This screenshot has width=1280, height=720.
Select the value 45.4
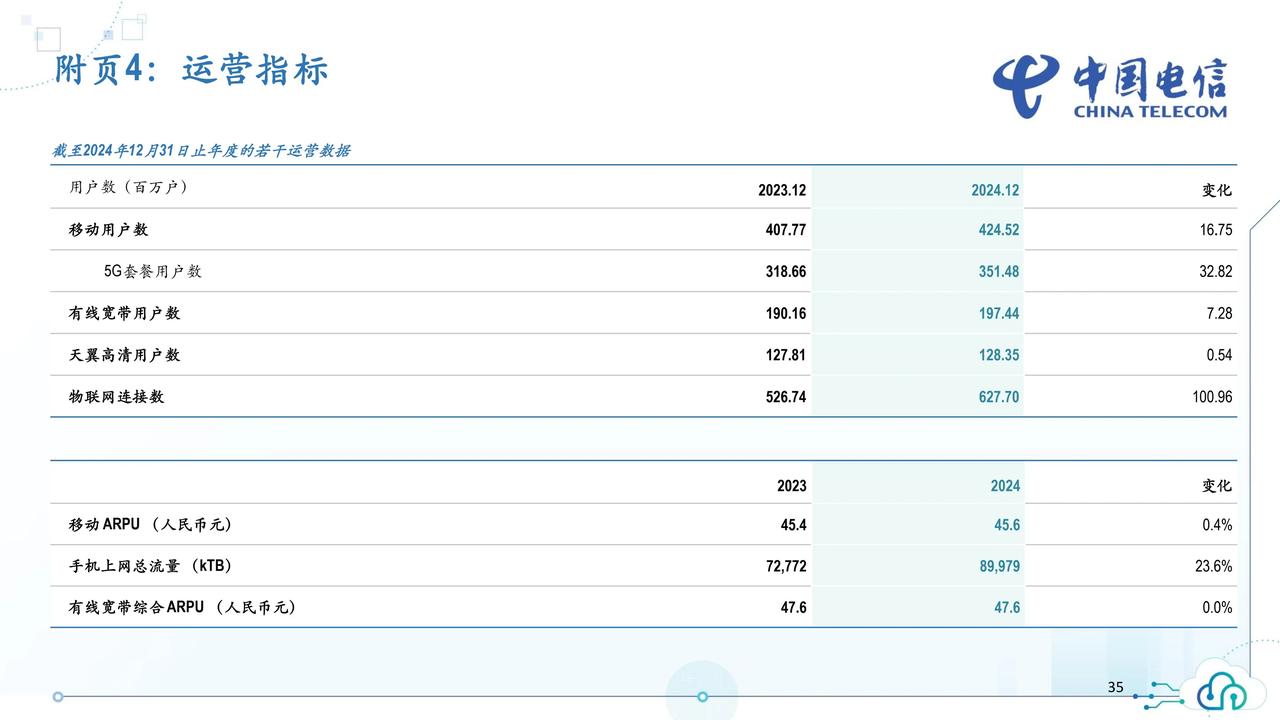794,525
